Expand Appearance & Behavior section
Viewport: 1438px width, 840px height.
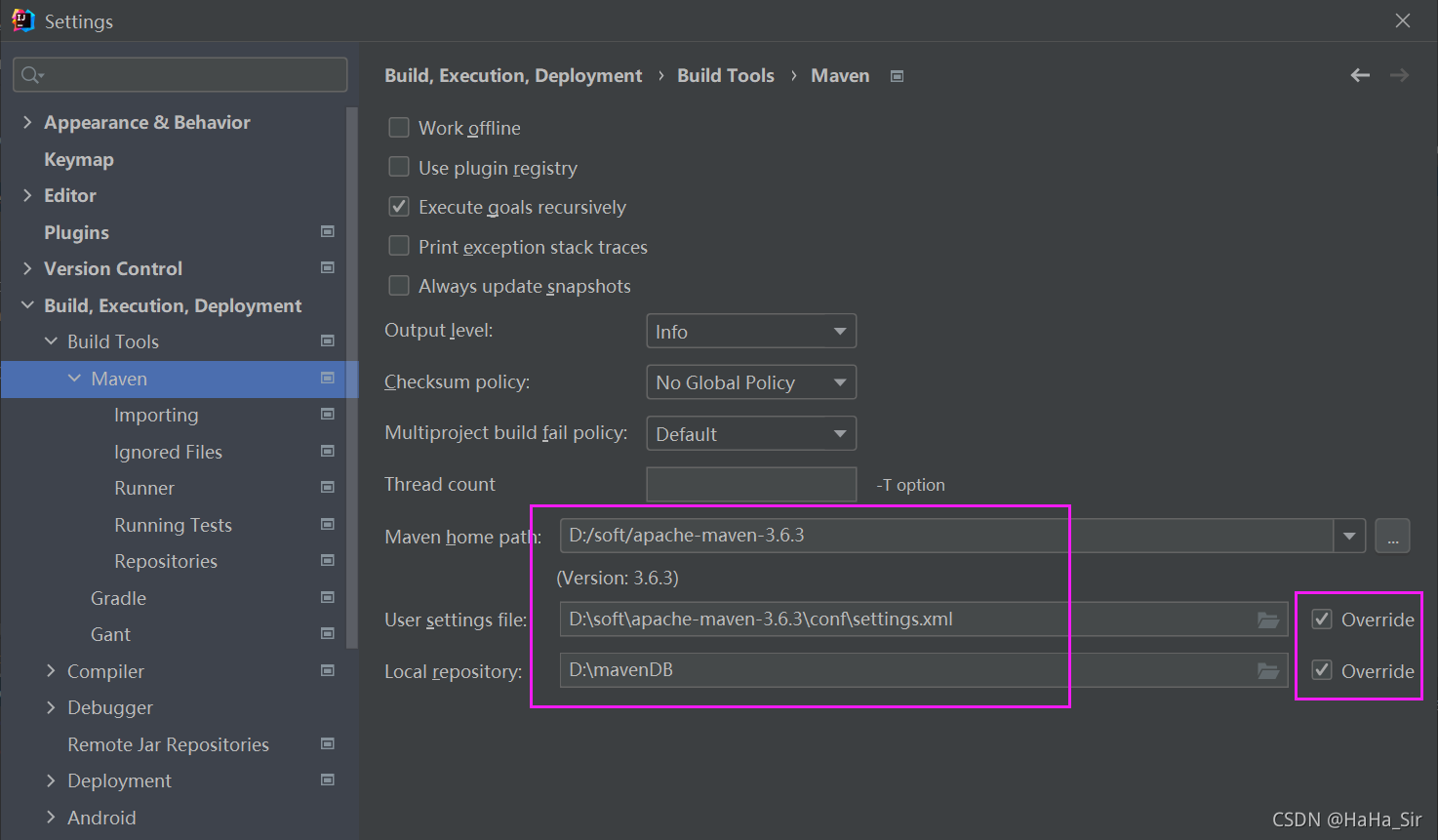tap(27, 122)
